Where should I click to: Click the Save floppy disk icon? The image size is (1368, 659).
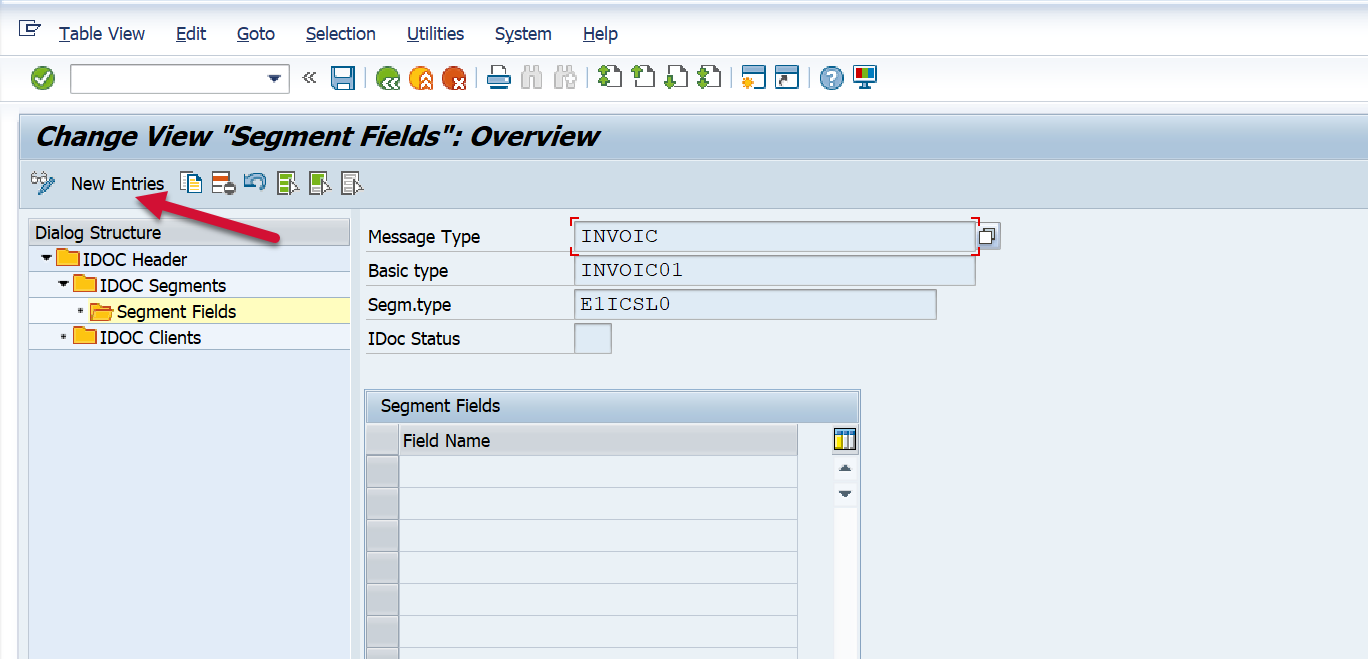coord(343,78)
